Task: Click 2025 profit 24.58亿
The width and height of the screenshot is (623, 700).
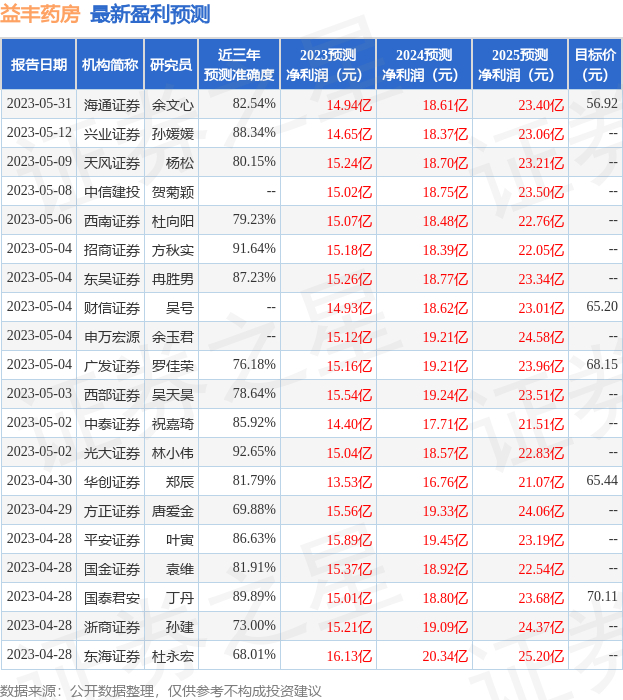Action: pyautogui.click(x=541, y=337)
